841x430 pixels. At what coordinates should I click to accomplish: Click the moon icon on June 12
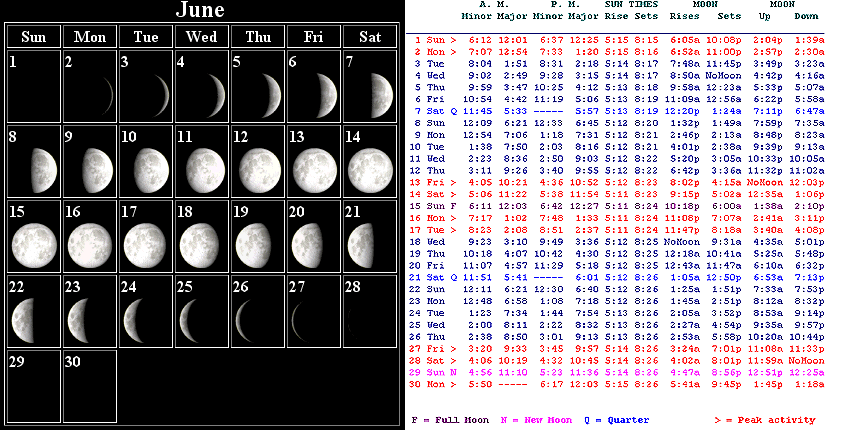click(259, 167)
